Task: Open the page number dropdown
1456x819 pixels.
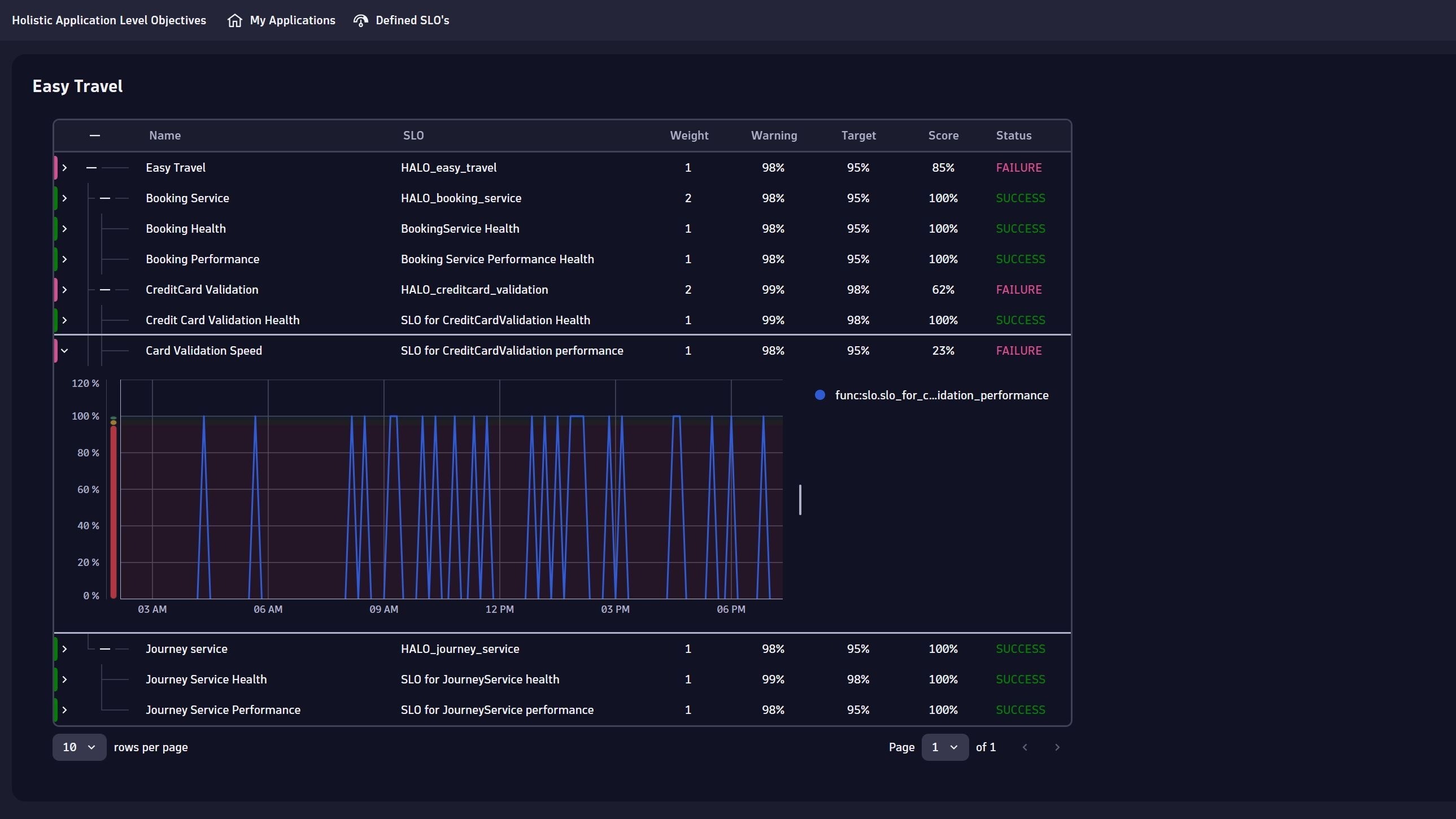Action: [944, 747]
